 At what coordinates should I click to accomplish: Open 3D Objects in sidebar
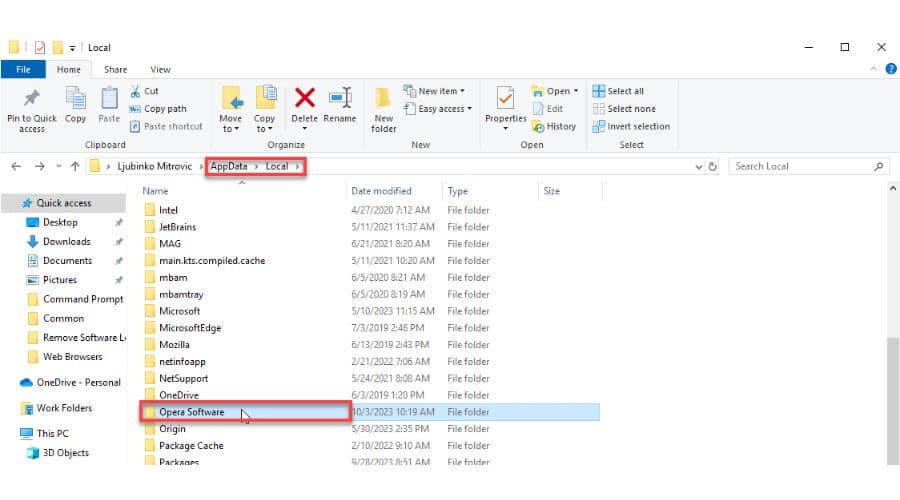coord(65,452)
